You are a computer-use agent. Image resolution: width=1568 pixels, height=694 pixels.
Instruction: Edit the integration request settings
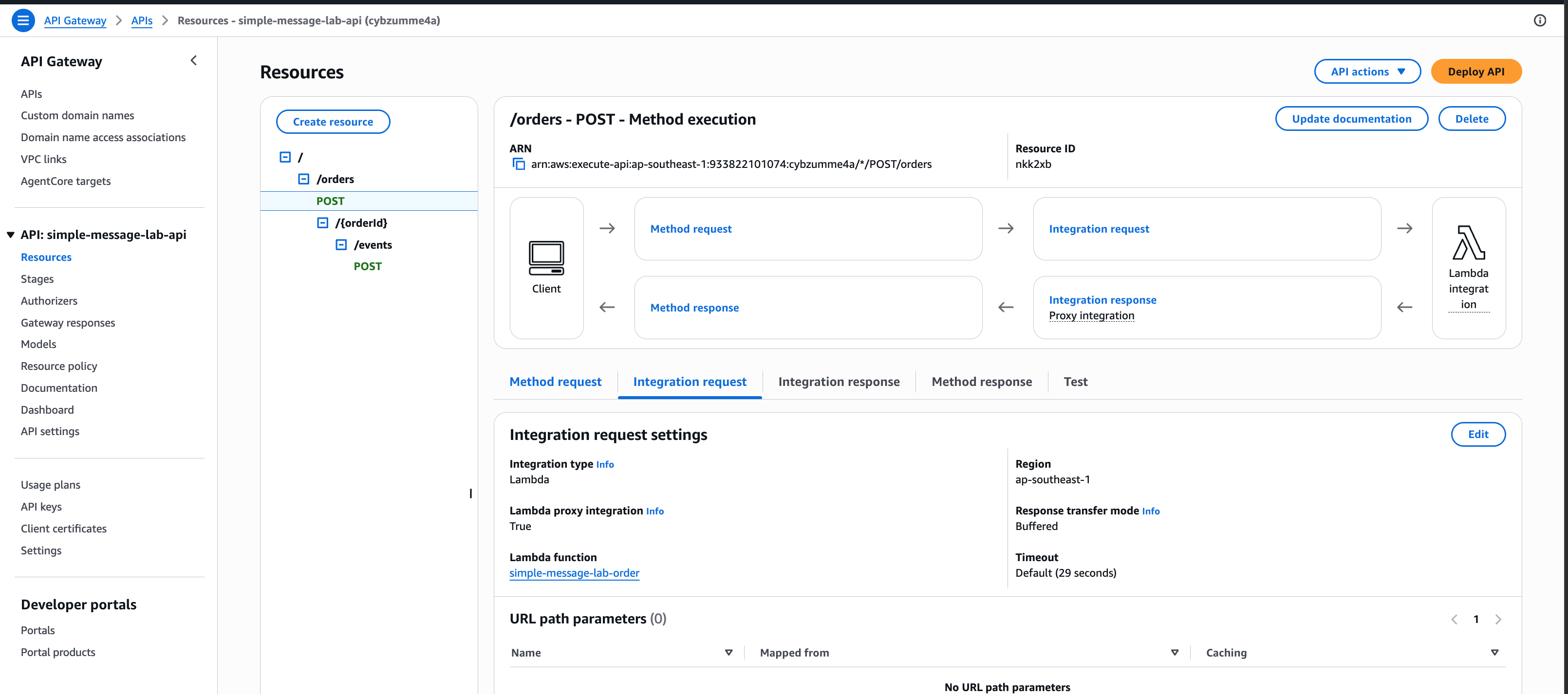point(1477,434)
